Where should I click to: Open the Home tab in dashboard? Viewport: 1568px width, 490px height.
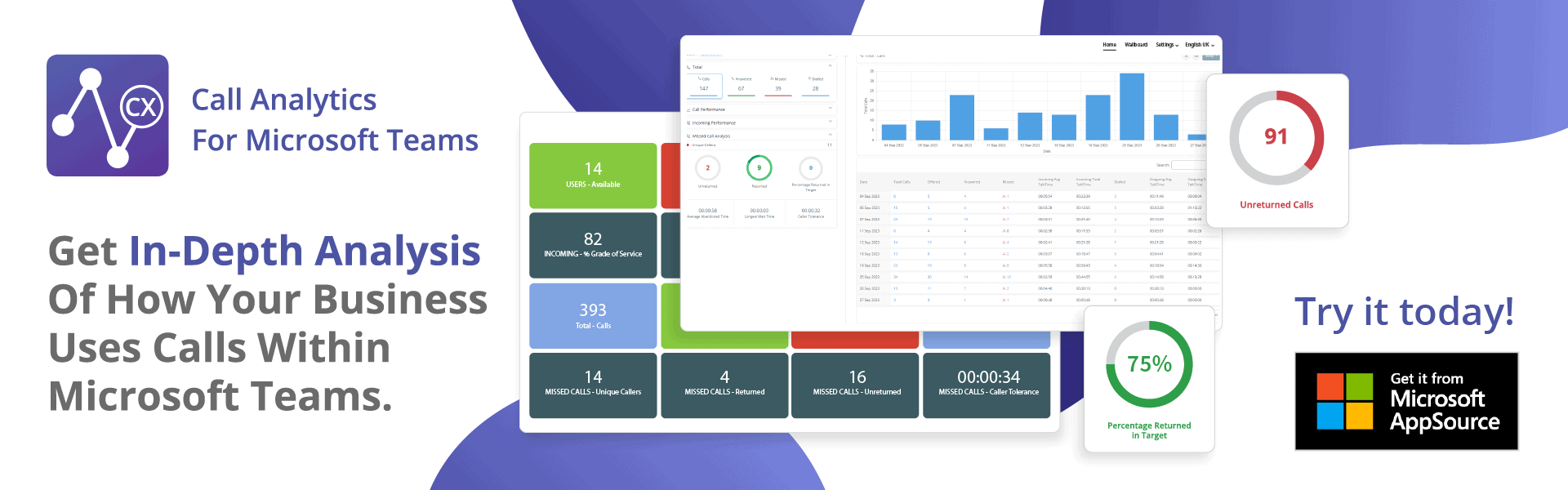coord(1109,45)
